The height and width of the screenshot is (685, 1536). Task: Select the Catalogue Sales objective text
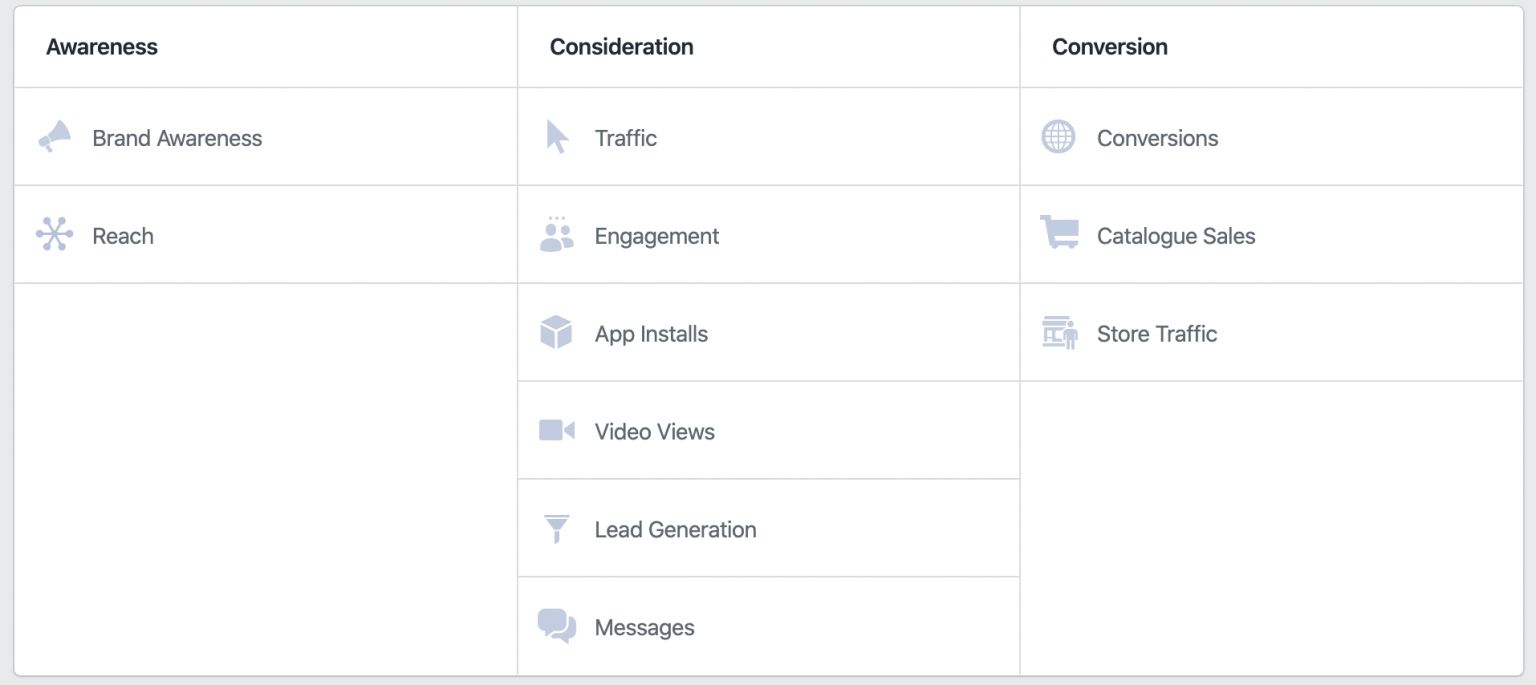(x=1176, y=237)
